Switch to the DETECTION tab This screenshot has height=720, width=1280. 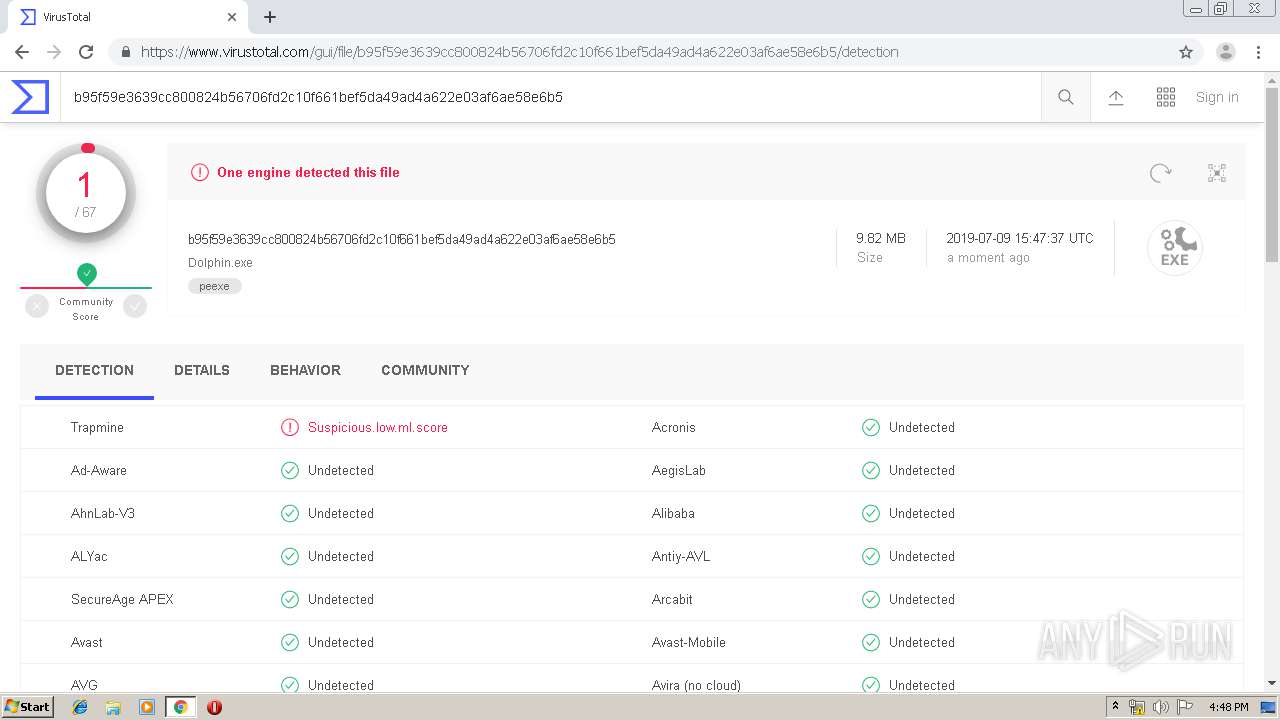coord(94,370)
